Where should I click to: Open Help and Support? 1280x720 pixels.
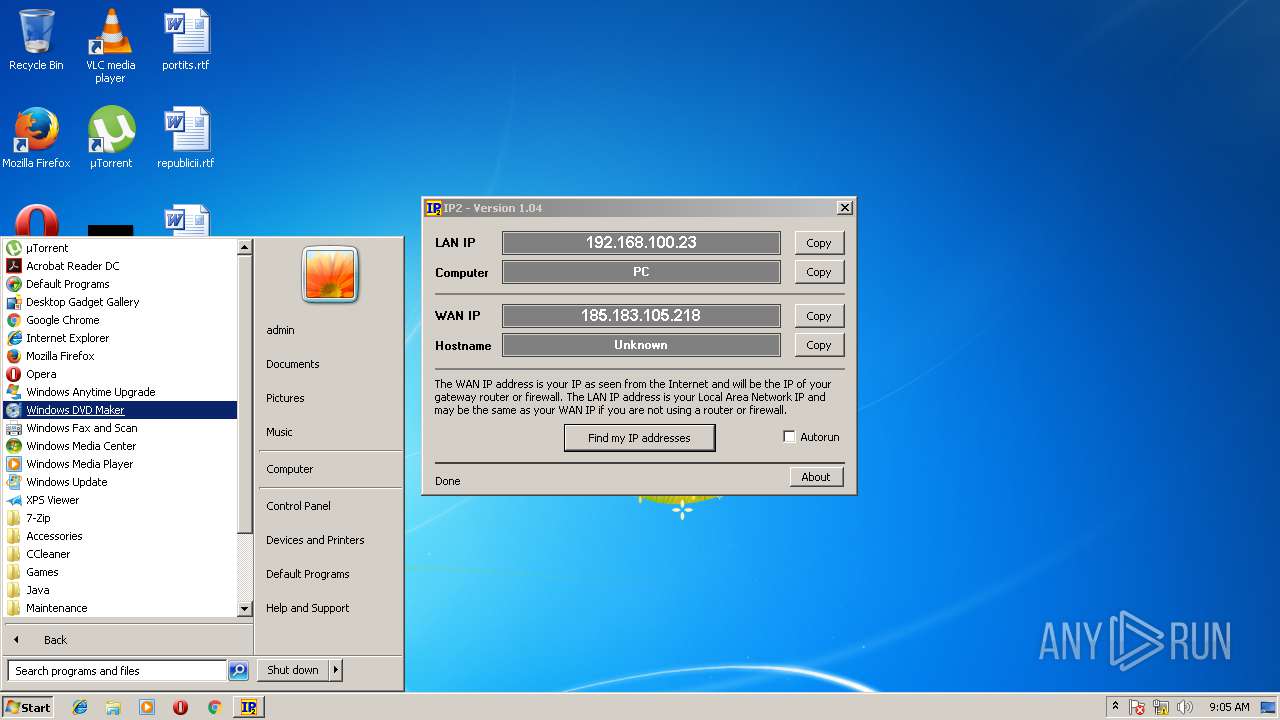(308, 608)
